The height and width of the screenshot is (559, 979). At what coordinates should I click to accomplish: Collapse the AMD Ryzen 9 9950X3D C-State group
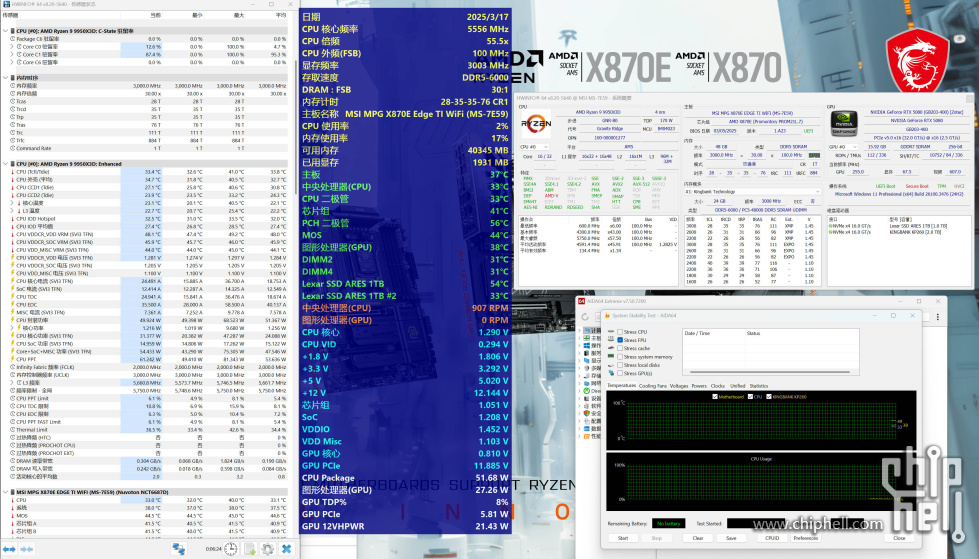[6, 31]
